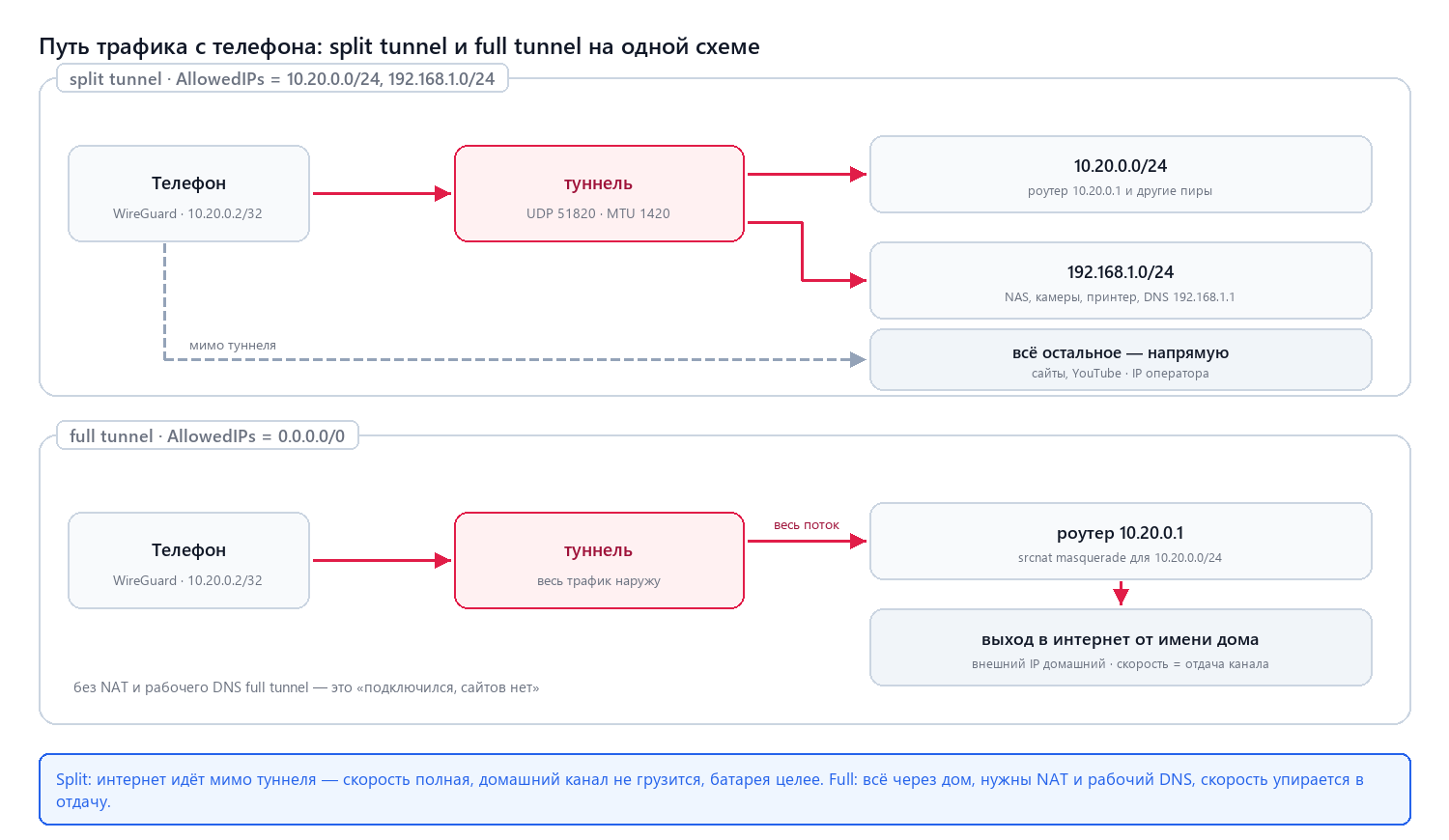Click the Телефон box in split tunnel section
Image resolution: width=1449 pixels, height=840 pixels.
pos(188,193)
